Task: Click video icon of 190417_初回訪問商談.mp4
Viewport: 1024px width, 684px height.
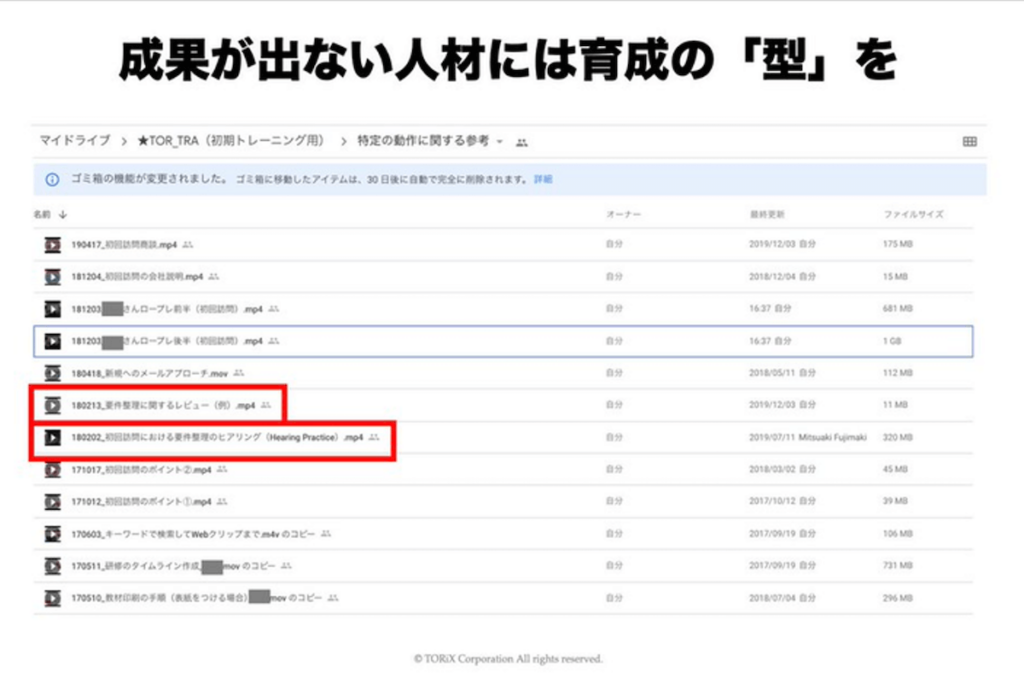Action: coord(52,244)
